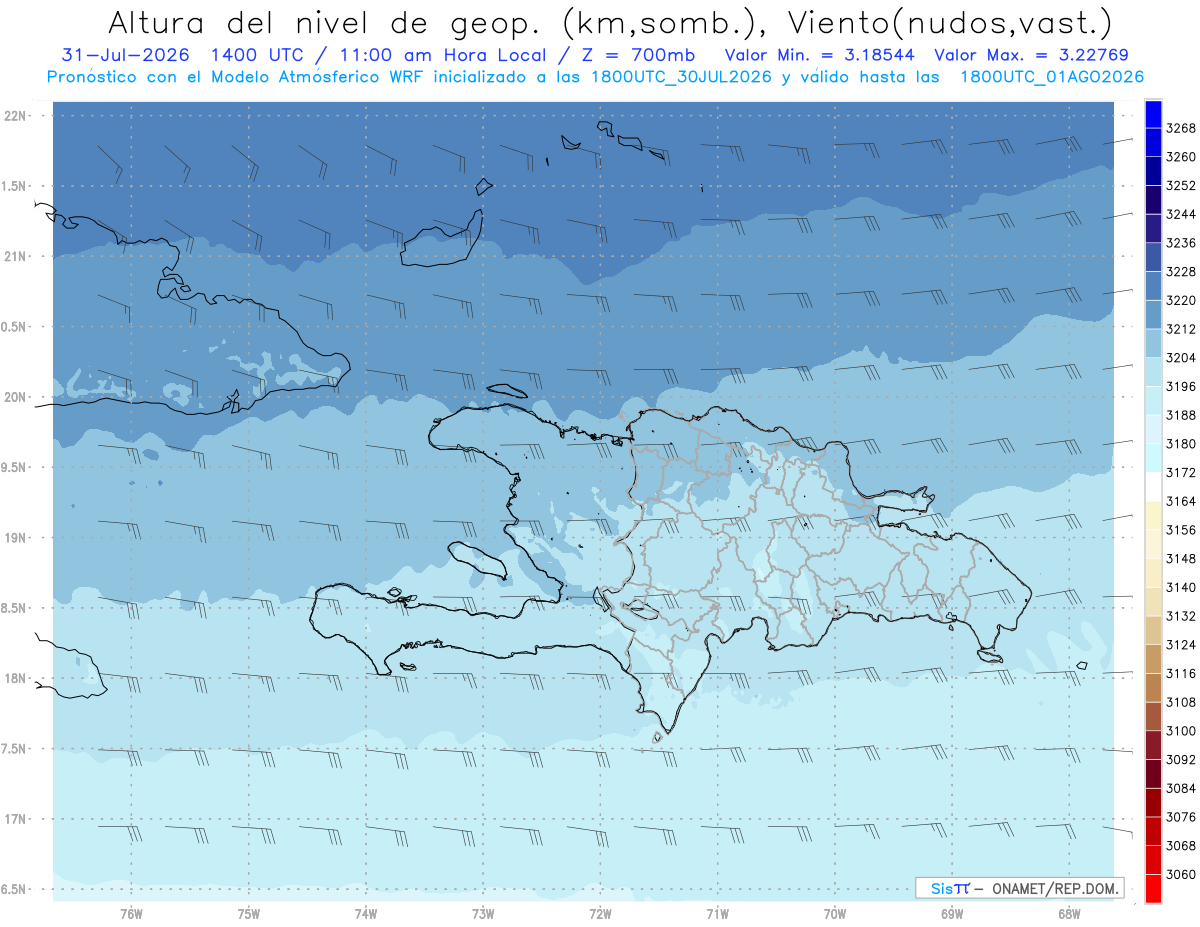
Task: Click the 68W longitude axis label
Action: pyautogui.click(x=1069, y=914)
